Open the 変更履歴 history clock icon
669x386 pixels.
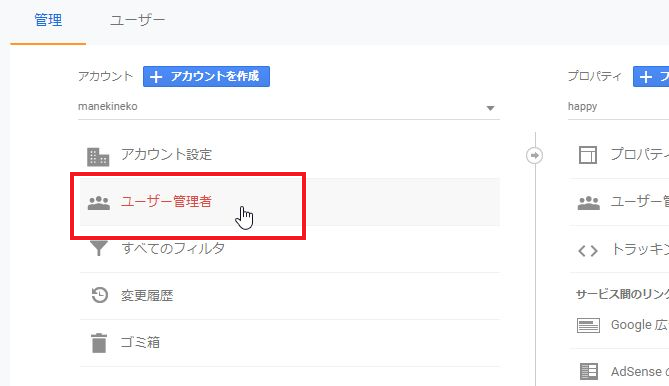click(x=99, y=295)
